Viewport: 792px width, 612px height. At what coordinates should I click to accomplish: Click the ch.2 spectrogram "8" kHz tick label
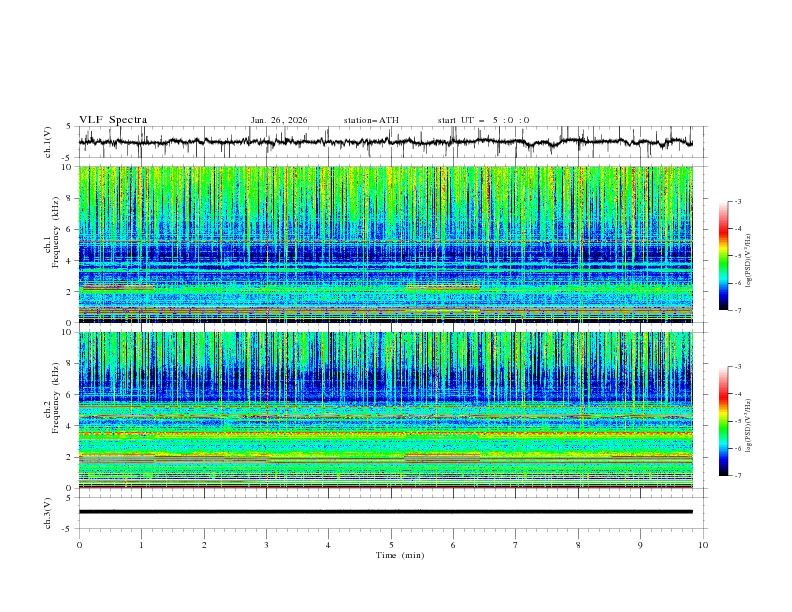click(x=71, y=364)
